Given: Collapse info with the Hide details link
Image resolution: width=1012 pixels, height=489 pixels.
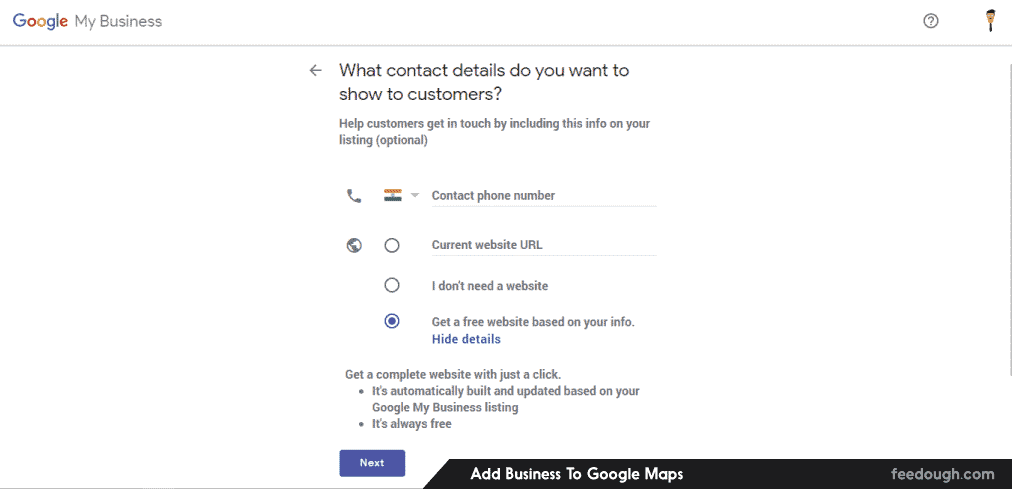Looking at the screenshot, I should pos(466,339).
